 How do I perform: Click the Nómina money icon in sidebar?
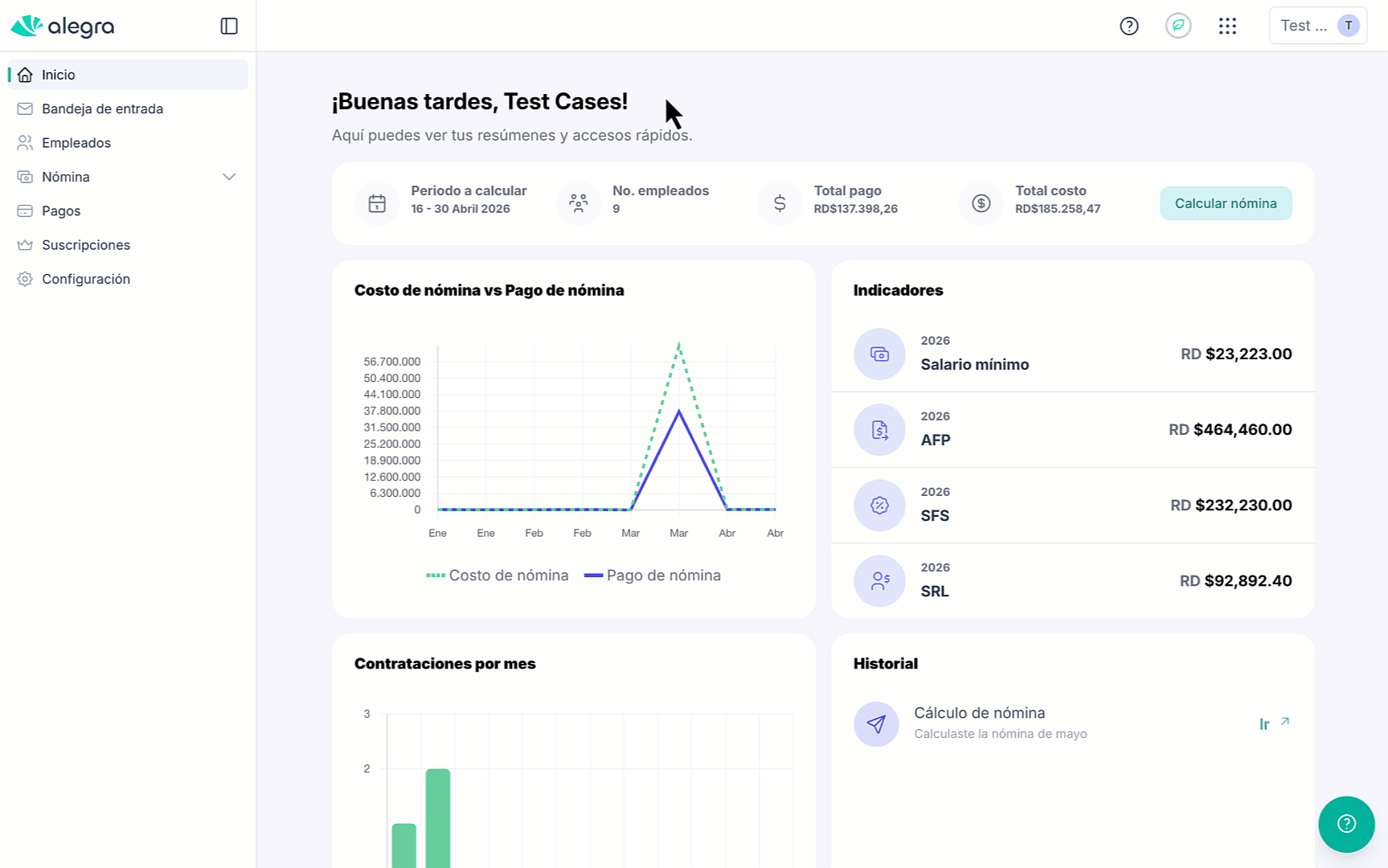[x=25, y=177]
